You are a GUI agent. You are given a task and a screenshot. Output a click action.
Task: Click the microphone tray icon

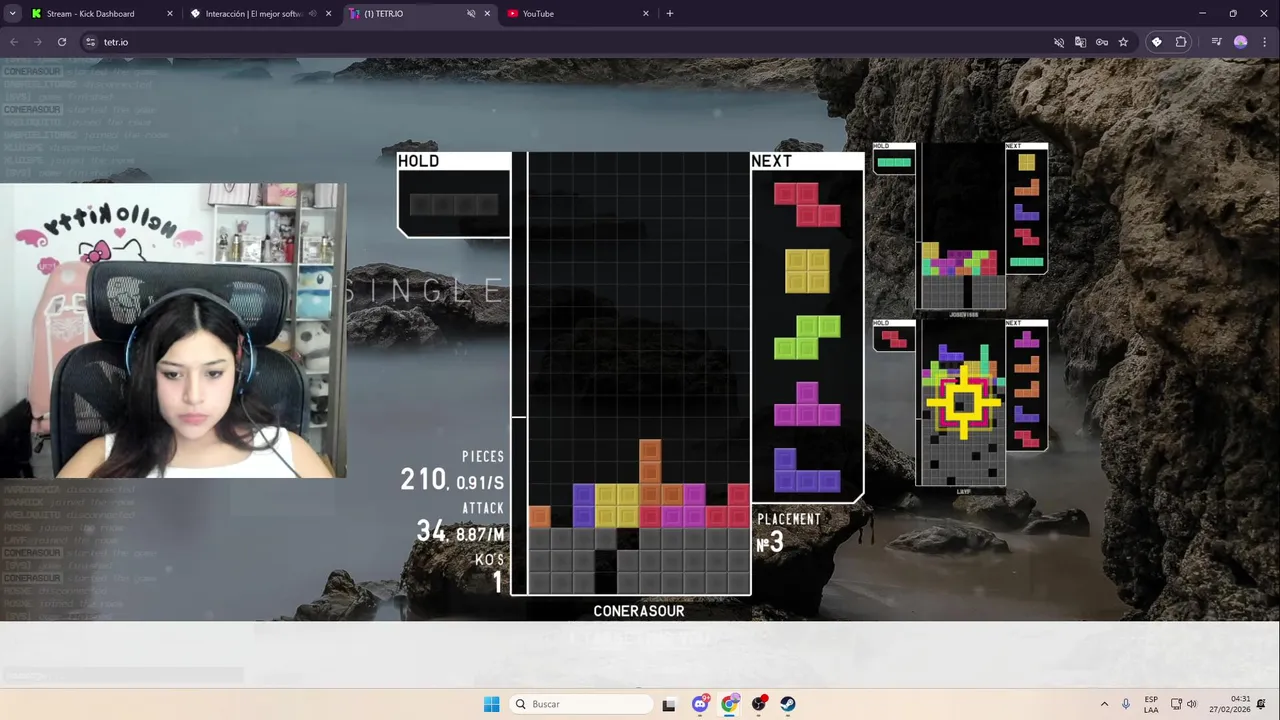[1126, 704]
